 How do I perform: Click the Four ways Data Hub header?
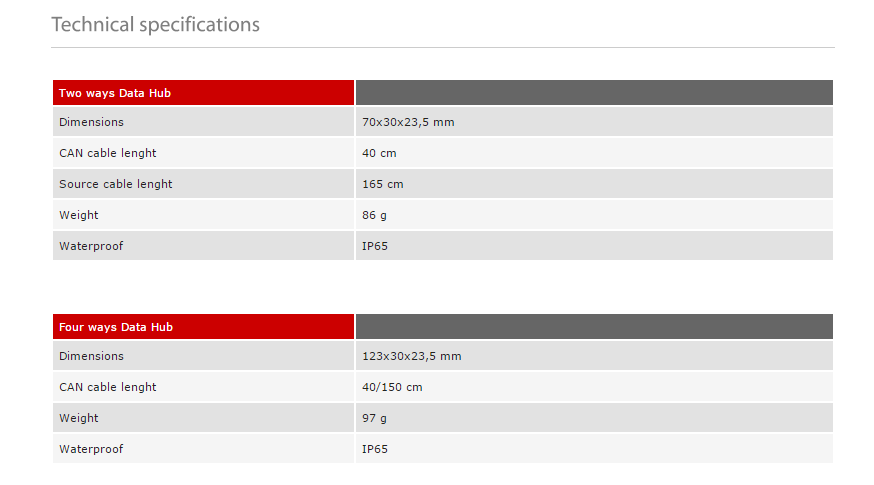115,327
